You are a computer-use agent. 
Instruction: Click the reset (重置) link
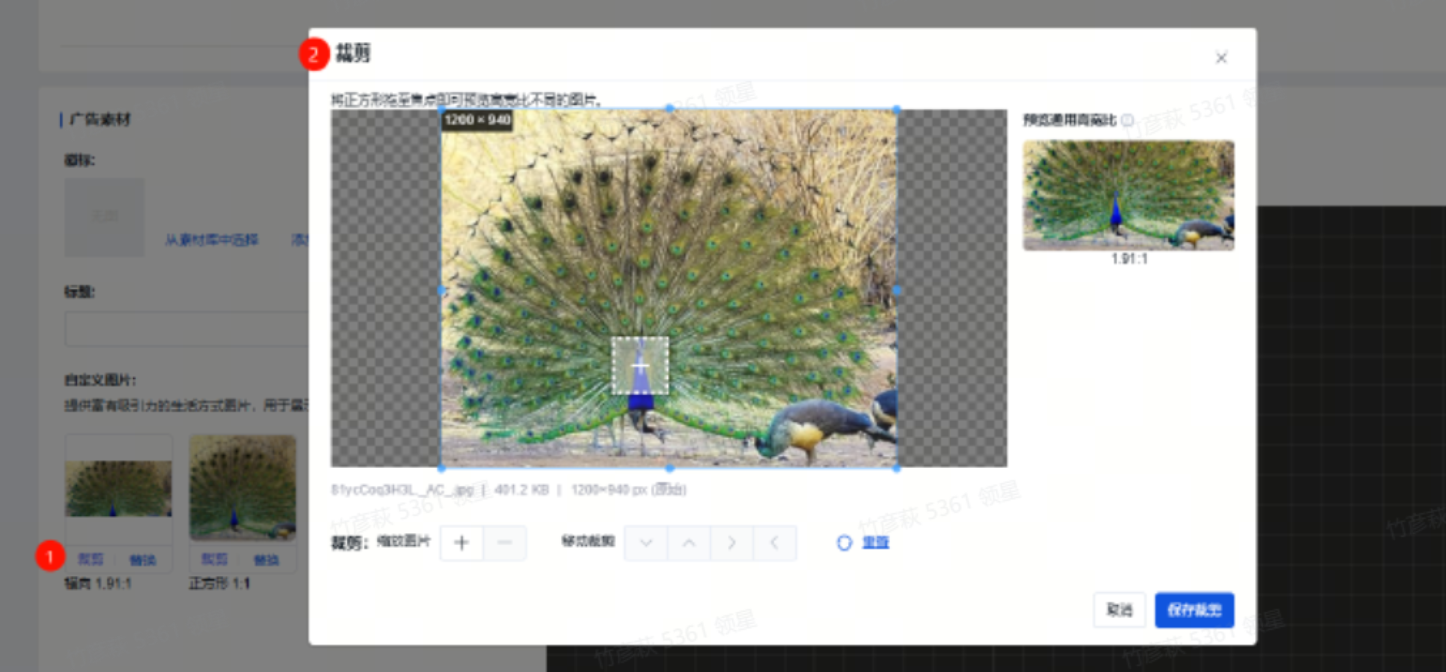pyautogui.click(x=875, y=543)
